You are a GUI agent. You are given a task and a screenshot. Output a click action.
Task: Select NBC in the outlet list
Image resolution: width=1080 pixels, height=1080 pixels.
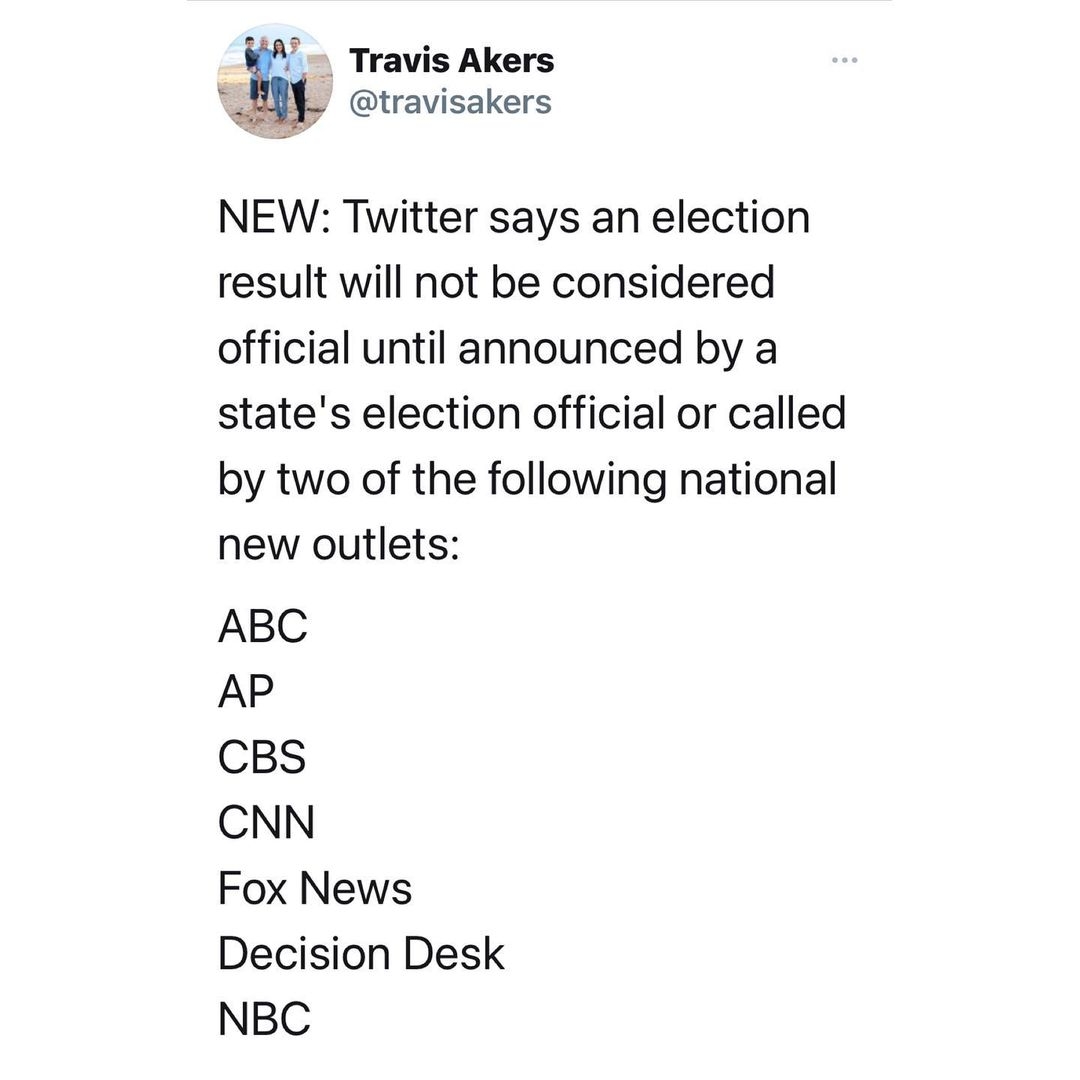point(264,1019)
